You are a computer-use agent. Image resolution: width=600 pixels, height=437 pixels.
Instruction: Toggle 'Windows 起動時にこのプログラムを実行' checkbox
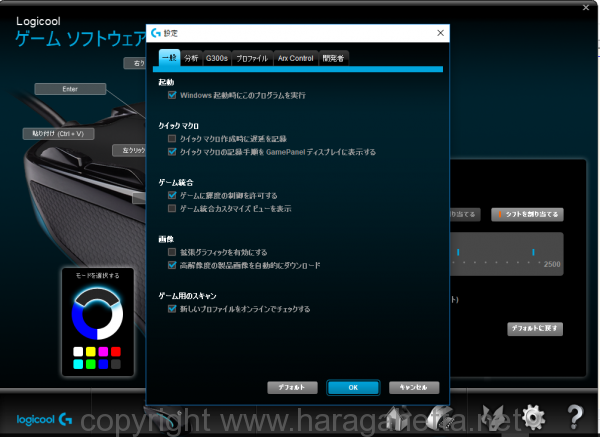172,95
